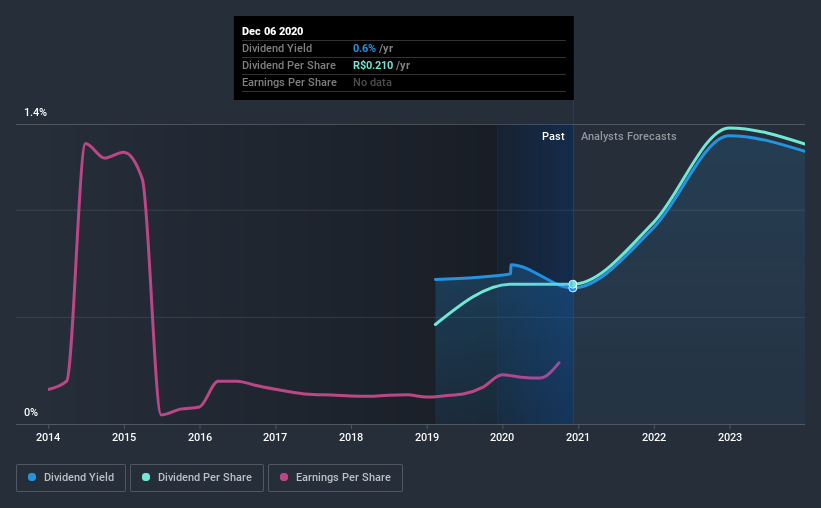The height and width of the screenshot is (508, 821).
Task: Select the 2014 x-axis label
Action: [x=48, y=437]
